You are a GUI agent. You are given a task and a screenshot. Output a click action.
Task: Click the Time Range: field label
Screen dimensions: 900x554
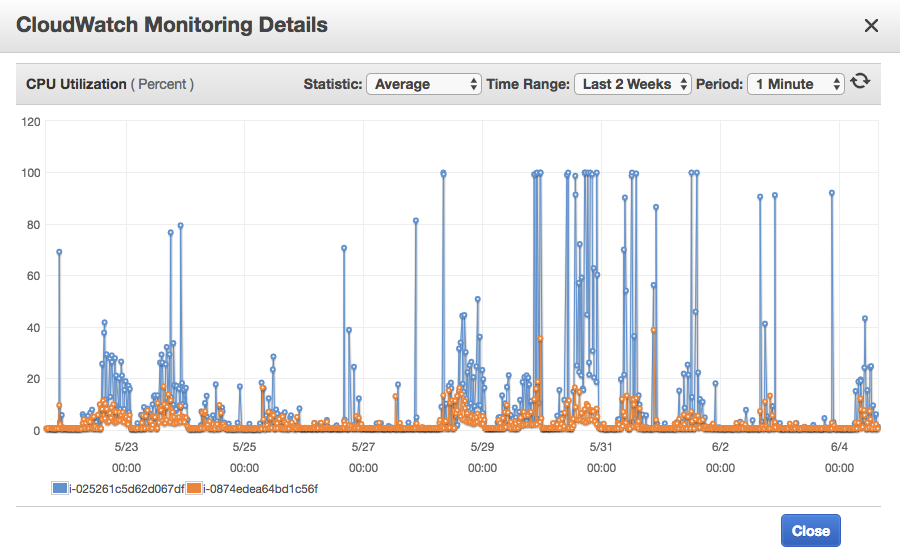point(528,84)
